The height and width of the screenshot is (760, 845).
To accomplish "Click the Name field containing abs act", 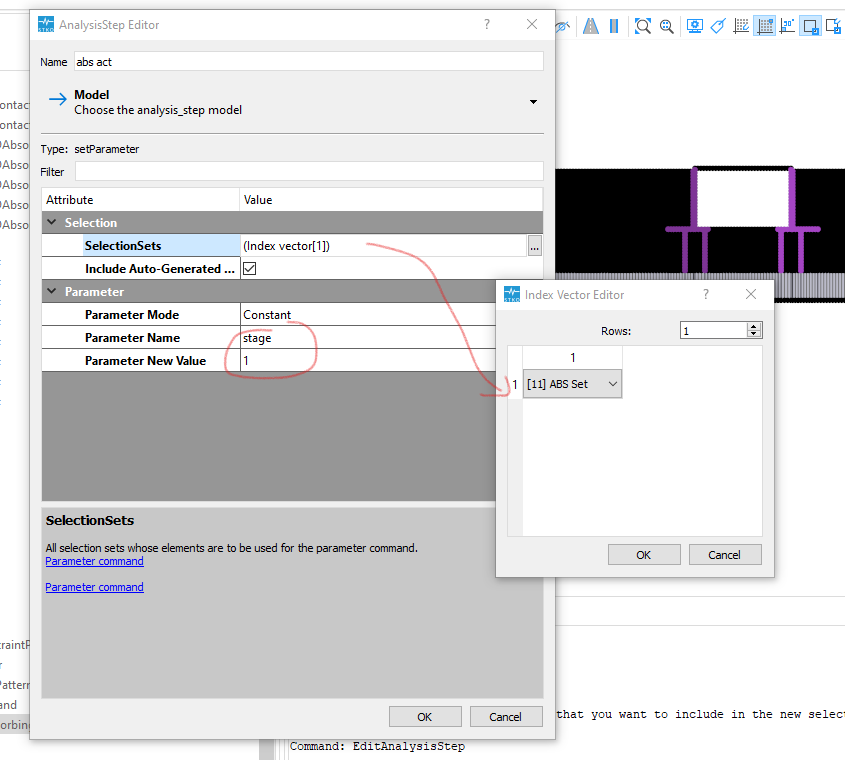I will 308,61.
